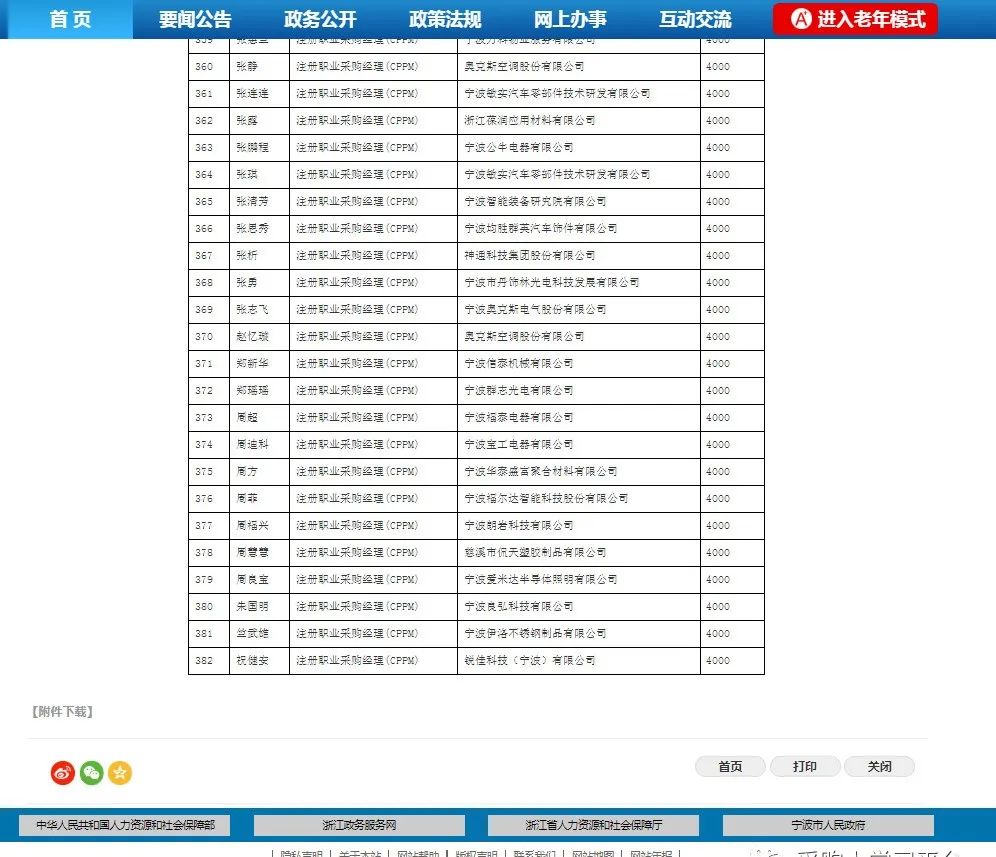Click the 打印 print button
Viewport: 996px width, 857px height.
click(x=805, y=767)
